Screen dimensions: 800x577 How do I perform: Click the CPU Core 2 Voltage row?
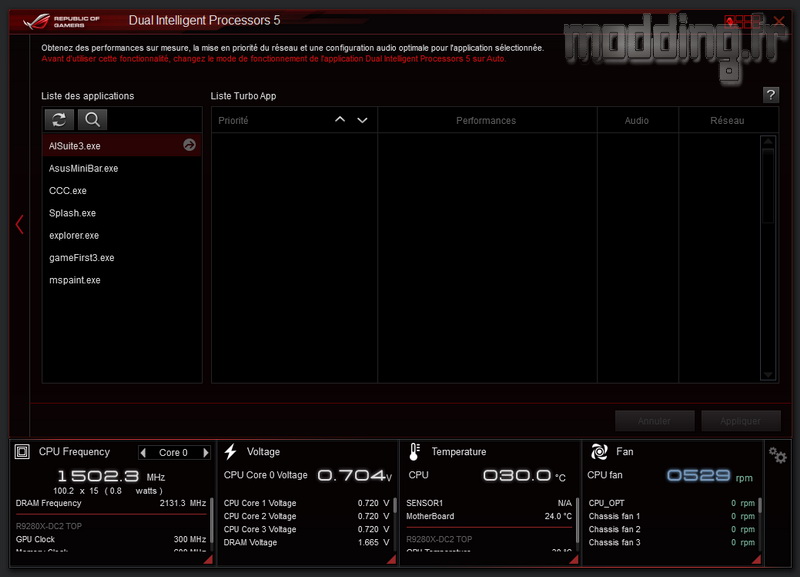coord(306,516)
